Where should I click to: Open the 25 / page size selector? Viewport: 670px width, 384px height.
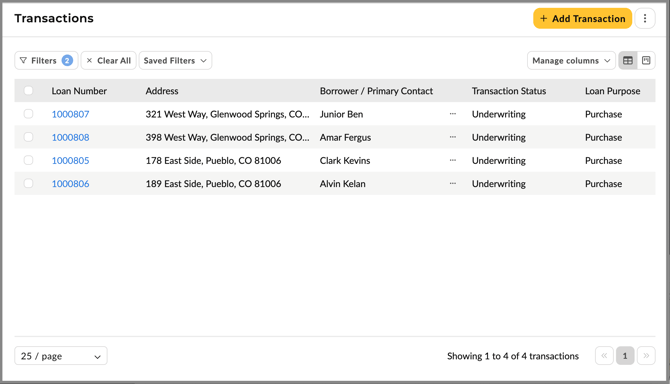point(61,356)
